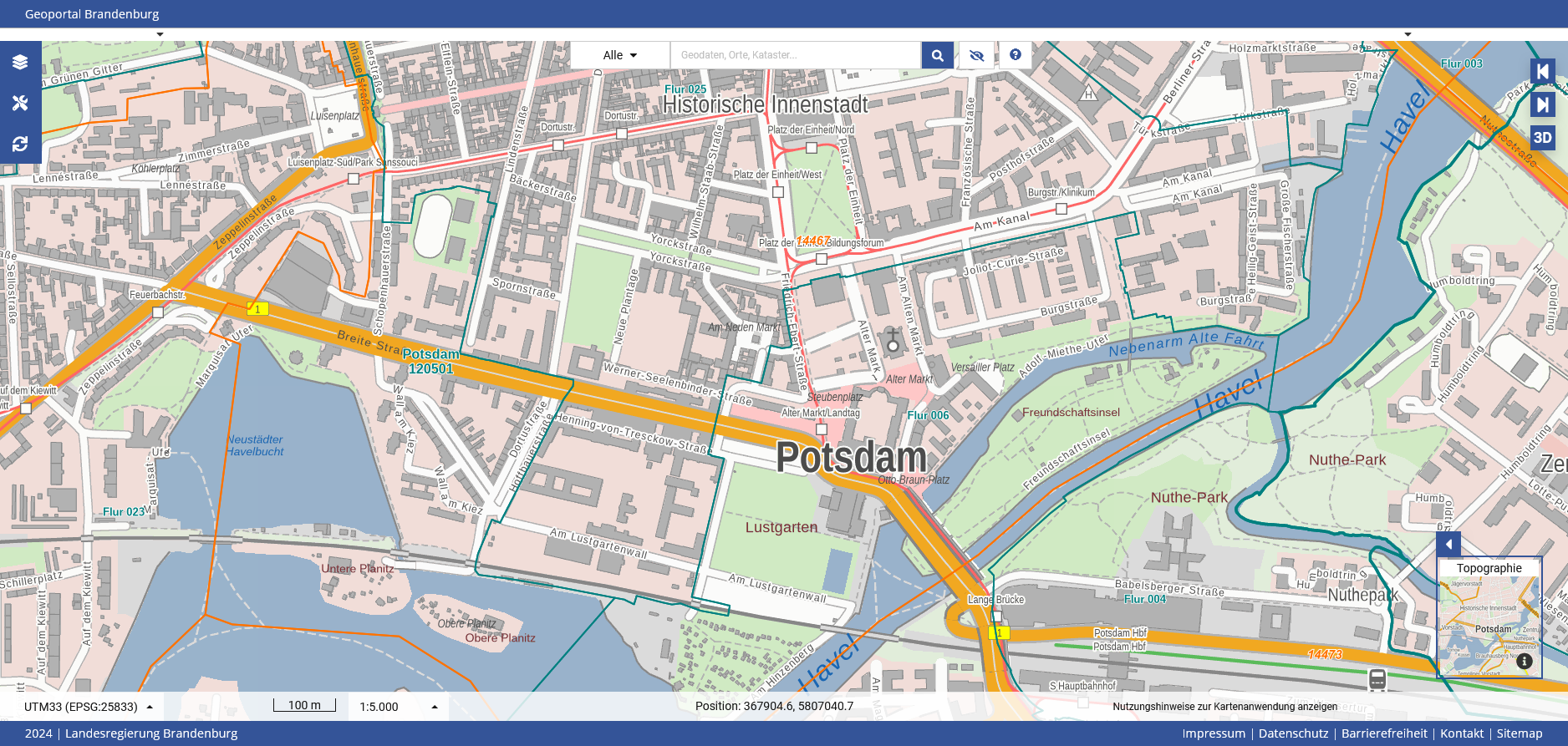Image resolution: width=1568 pixels, height=746 pixels.
Task: Toggle visibility with the crossed-eye icon
Action: [976, 55]
